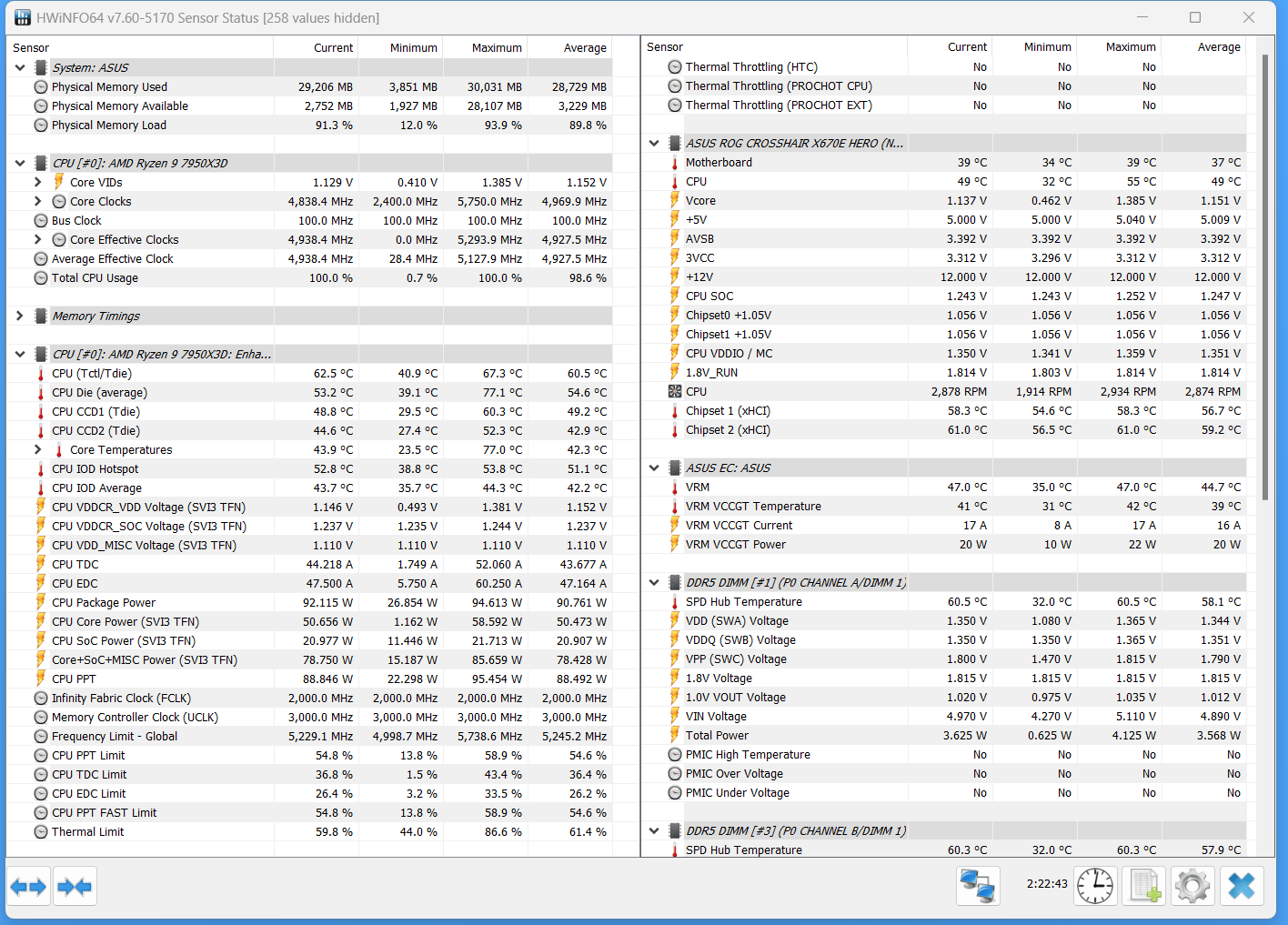1288x925 pixels.
Task: Collapse DDR5 DIMM [#3] group
Action: (654, 830)
